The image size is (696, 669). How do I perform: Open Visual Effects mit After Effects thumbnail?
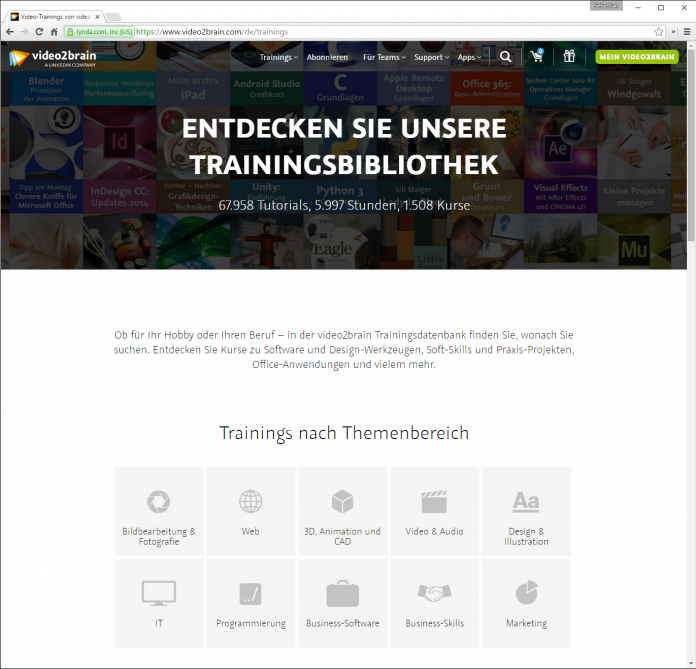[561, 160]
